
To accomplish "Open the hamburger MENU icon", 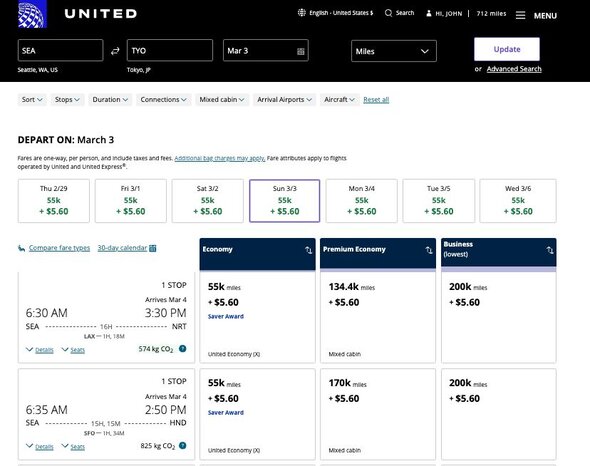I will click(520, 15).
